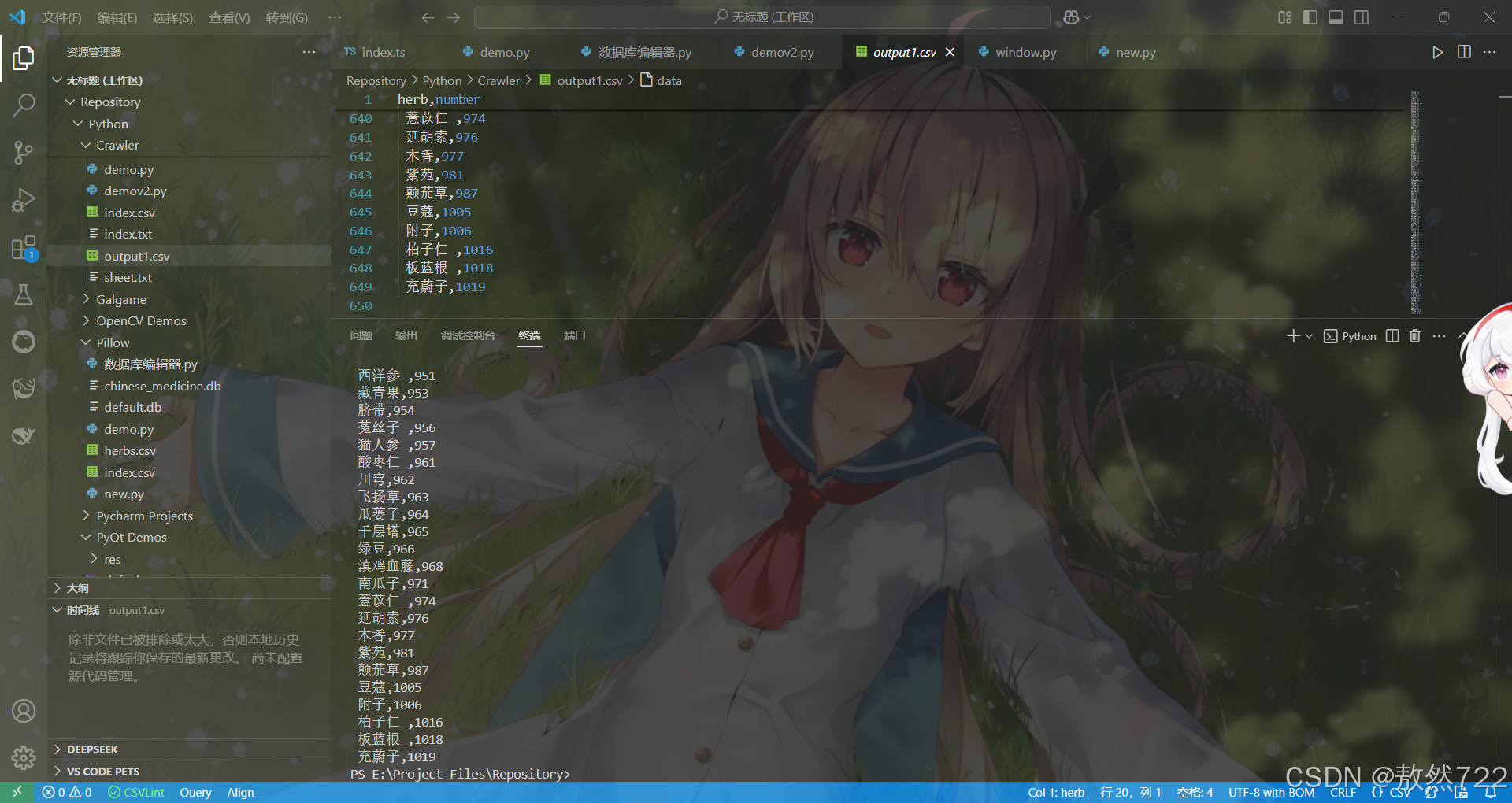This screenshot has height=803, width=1512.
Task: Open editor more actions menu
Action: pos(1489,52)
